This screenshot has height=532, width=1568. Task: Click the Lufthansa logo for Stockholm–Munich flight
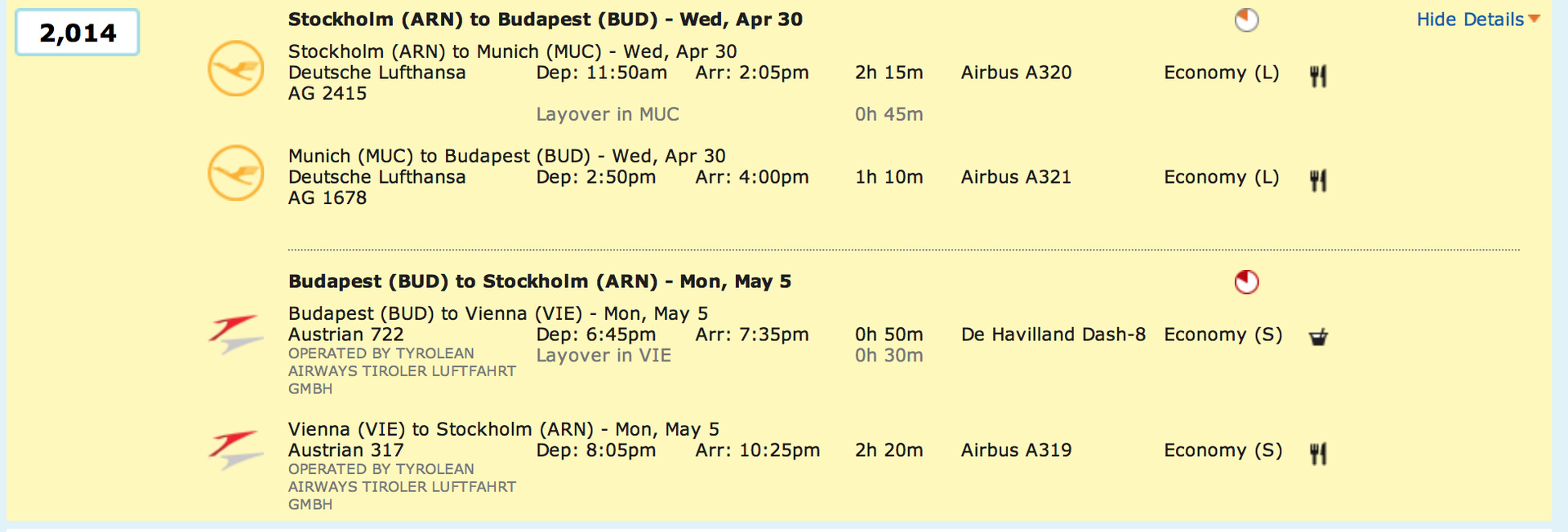click(x=235, y=69)
